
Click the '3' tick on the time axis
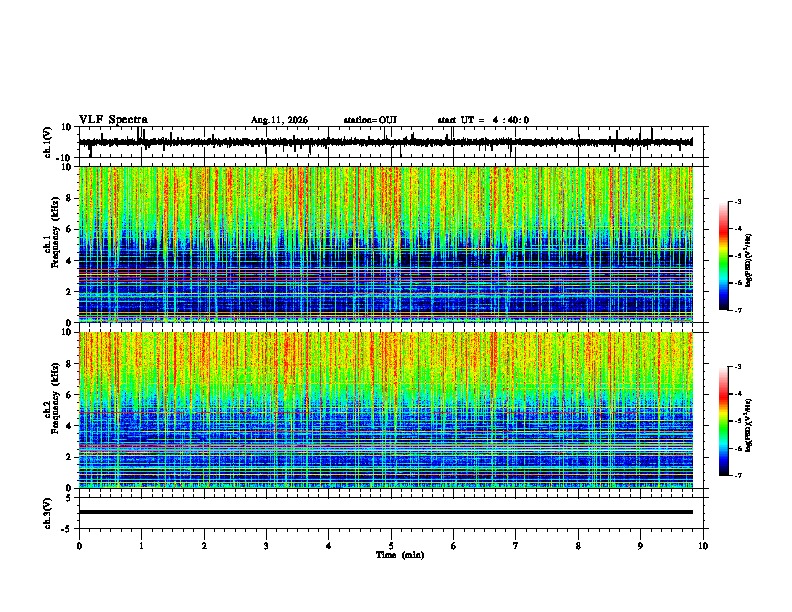pyautogui.click(x=266, y=546)
